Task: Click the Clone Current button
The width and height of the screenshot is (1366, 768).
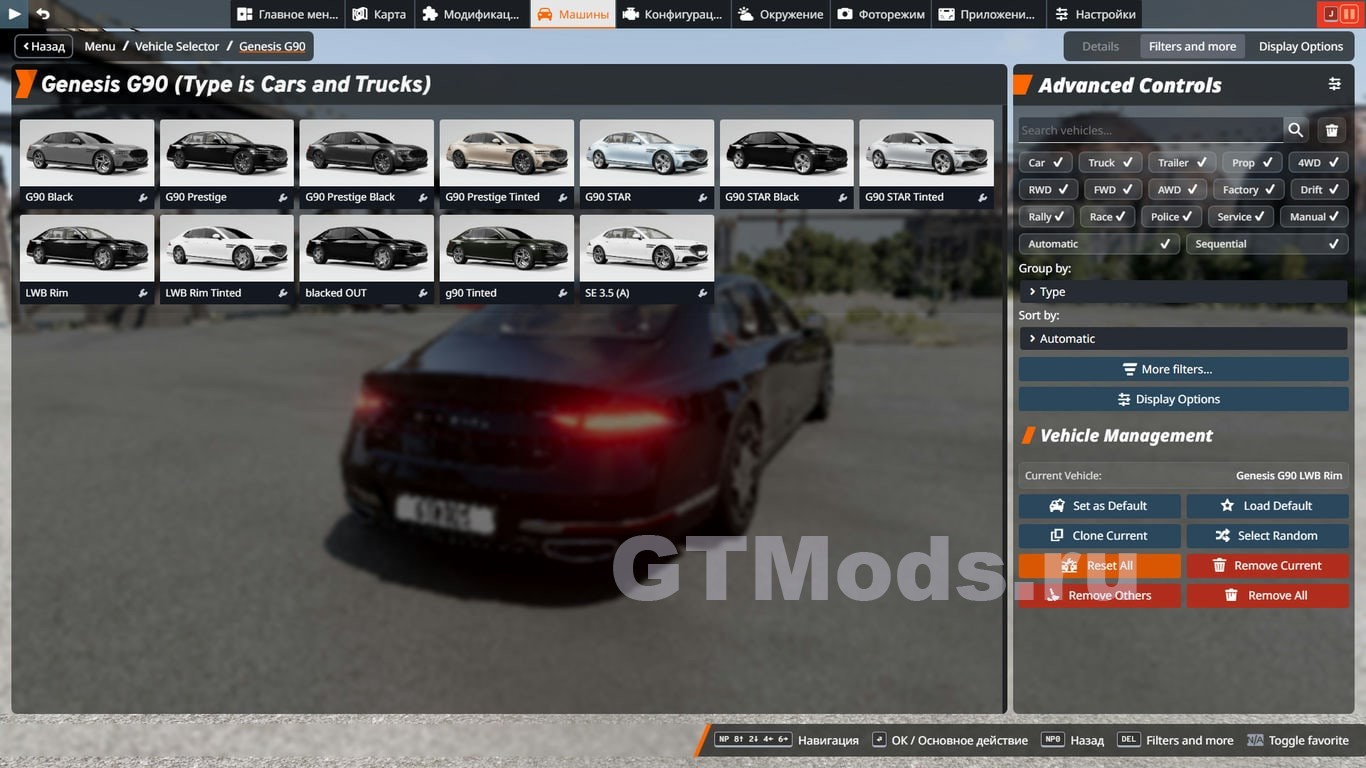Action: pos(1099,536)
